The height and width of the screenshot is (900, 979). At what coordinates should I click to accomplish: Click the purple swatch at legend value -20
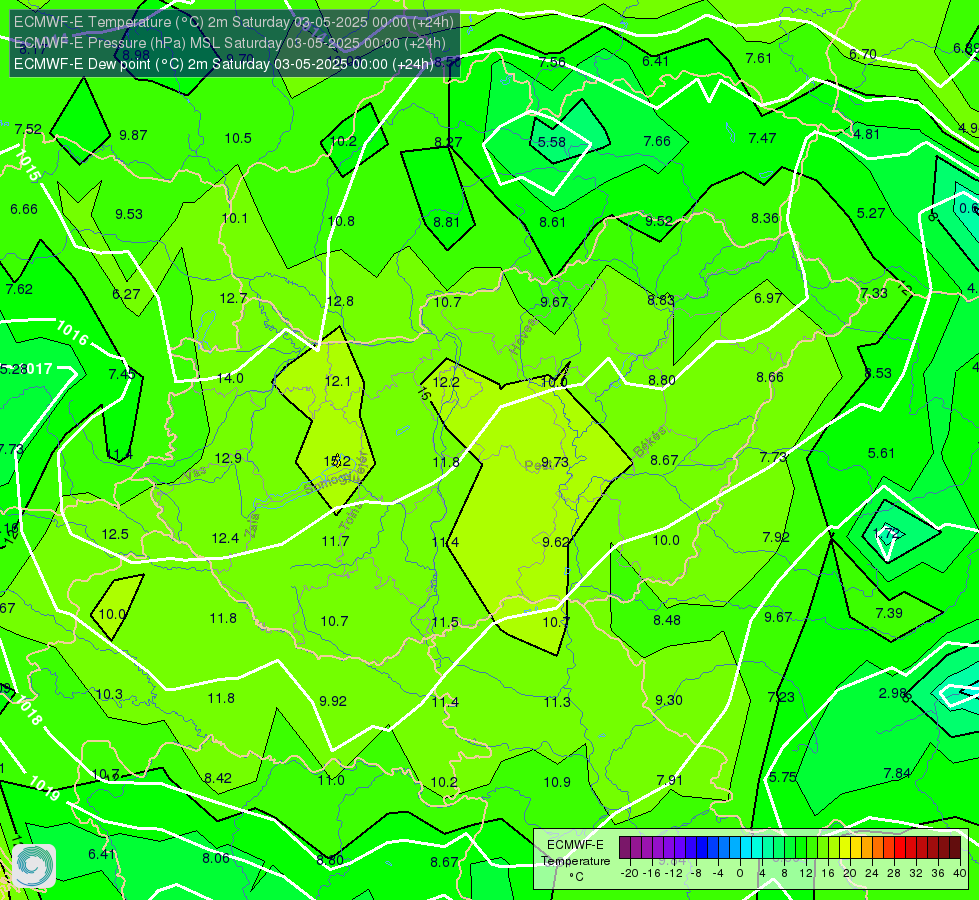[x=625, y=848]
